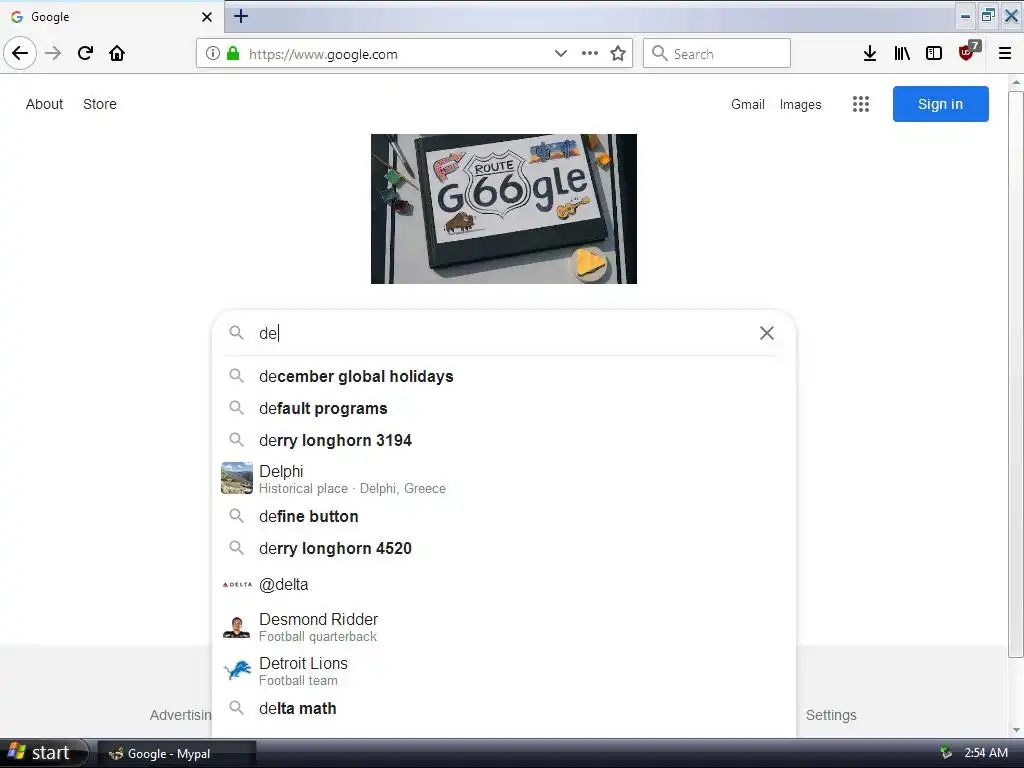Show site information icon in address bar

pos(212,54)
